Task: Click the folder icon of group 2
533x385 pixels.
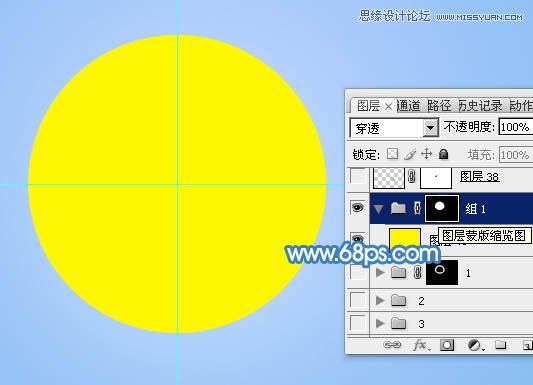Action: tap(398, 300)
